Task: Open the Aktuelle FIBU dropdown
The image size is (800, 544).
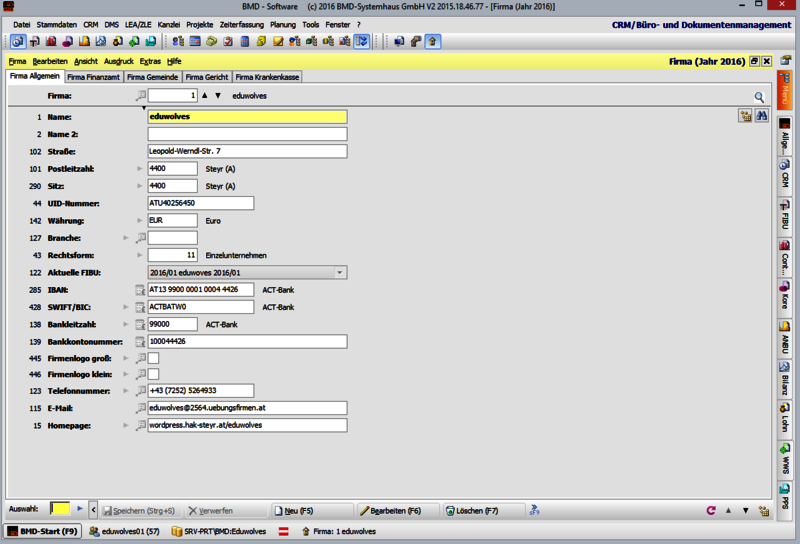Action: pyautogui.click(x=339, y=273)
